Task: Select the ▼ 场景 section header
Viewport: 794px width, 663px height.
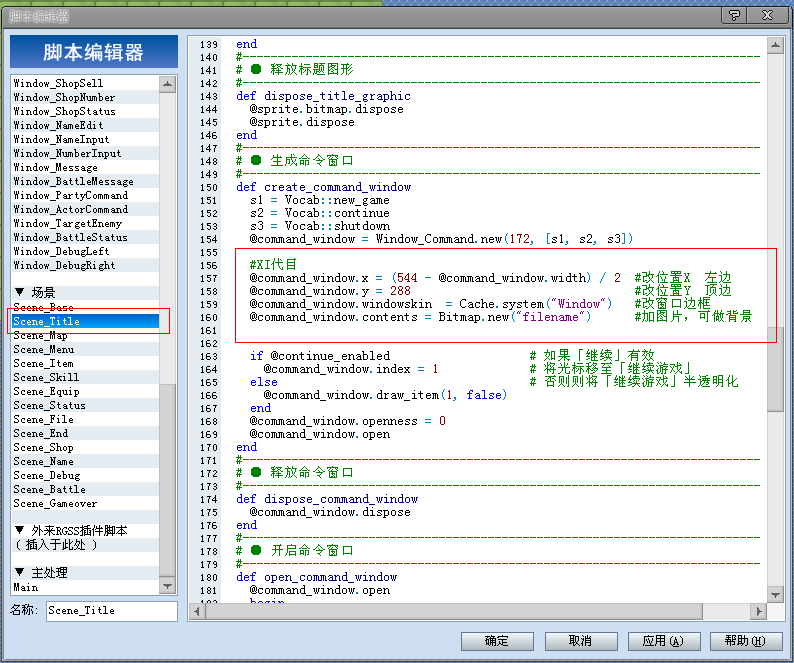Action: pyautogui.click(x=85, y=292)
